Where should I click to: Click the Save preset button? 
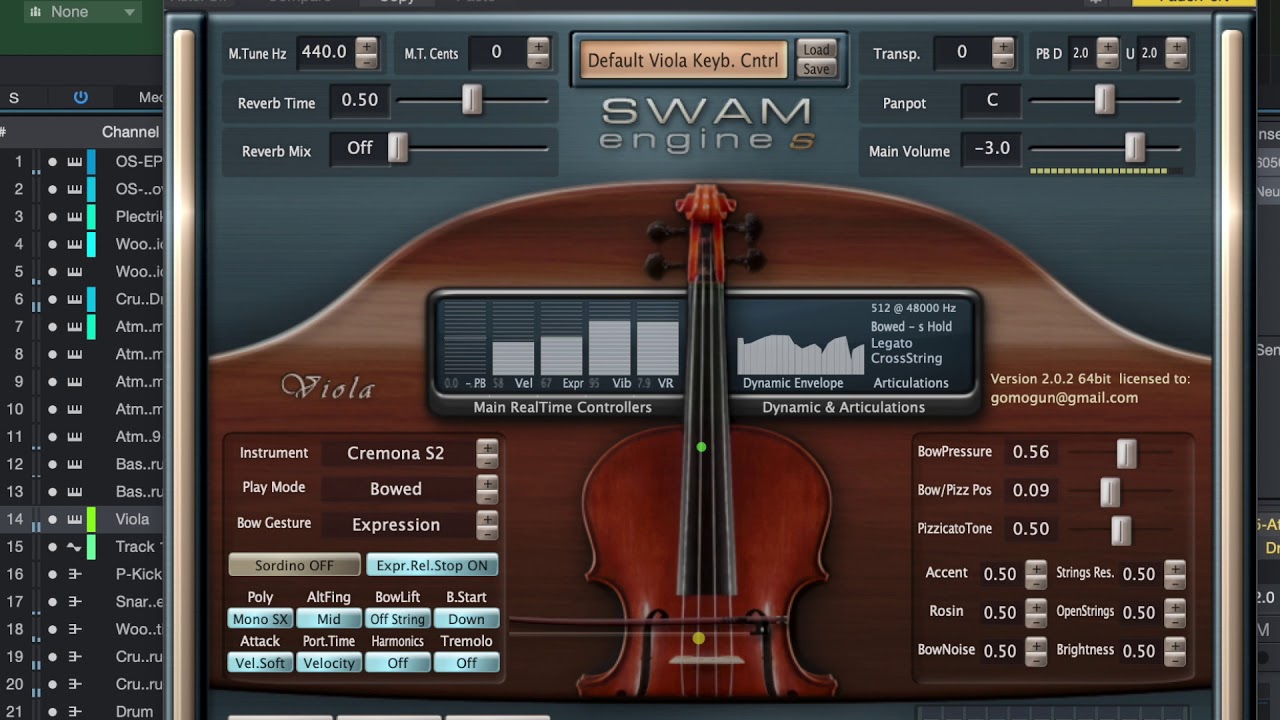click(816, 70)
